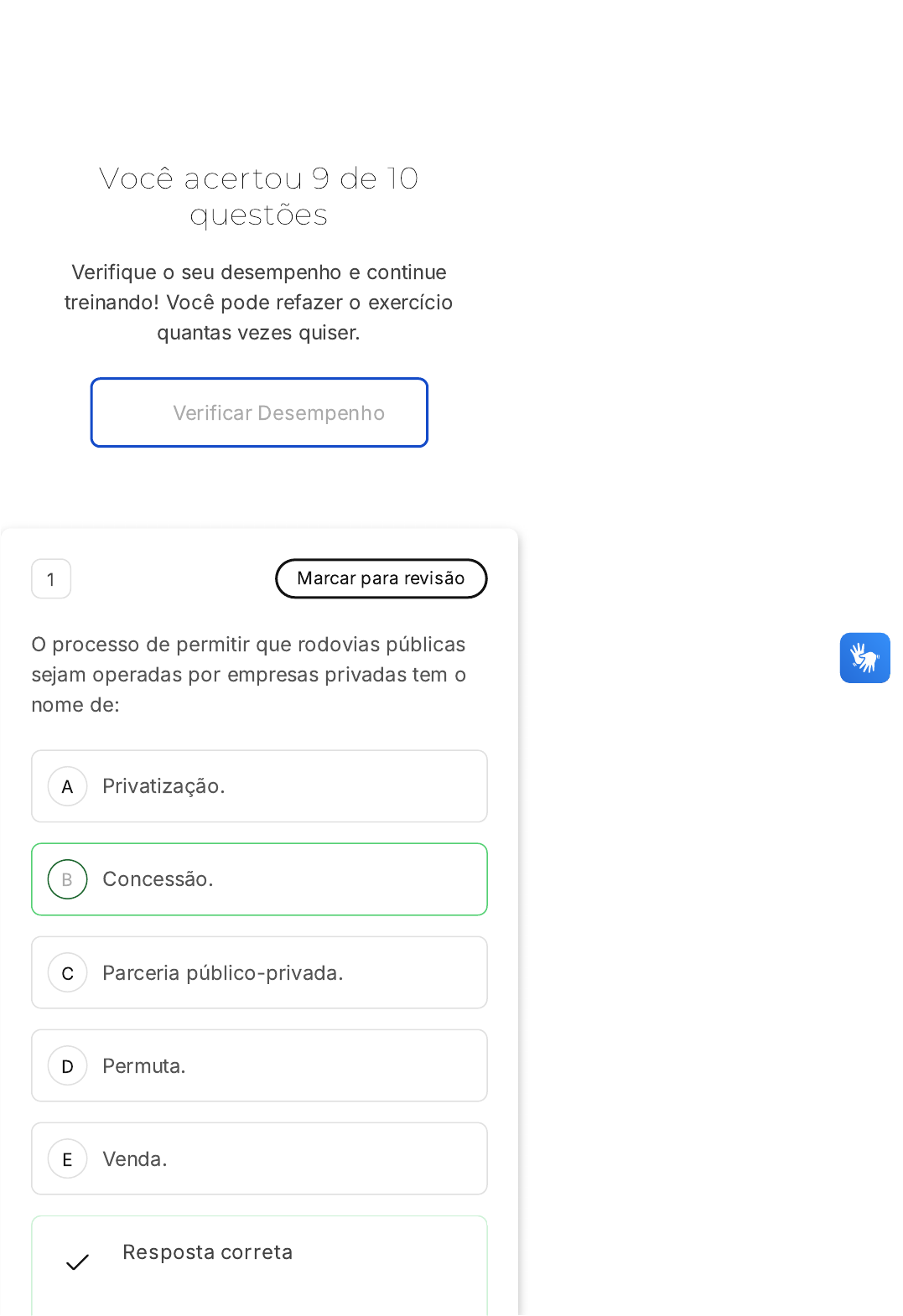Click the Verificar Desempenho button

pyautogui.click(x=259, y=412)
